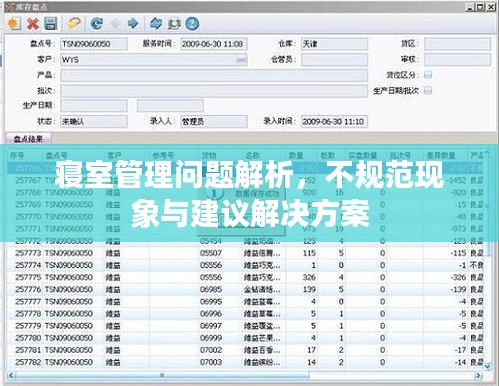Click the empty 批次 field
The image size is (499, 386).
point(214,91)
